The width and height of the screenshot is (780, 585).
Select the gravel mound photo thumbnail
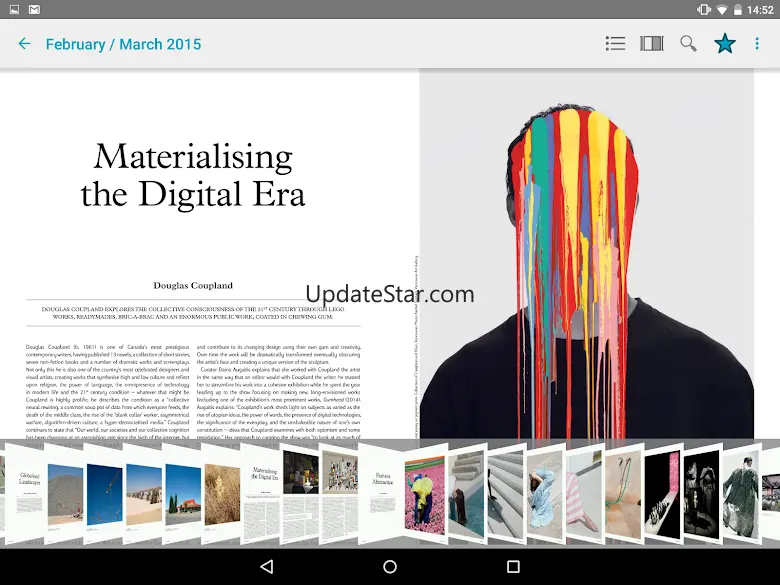click(x=65, y=493)
